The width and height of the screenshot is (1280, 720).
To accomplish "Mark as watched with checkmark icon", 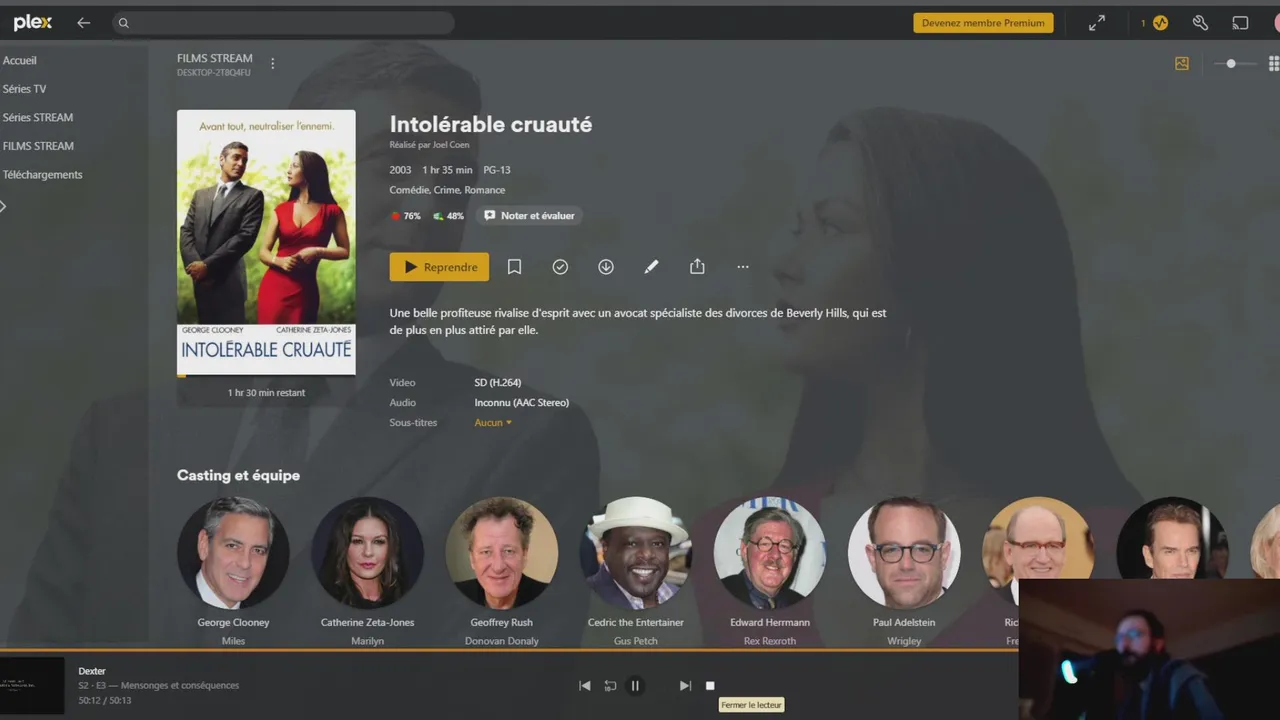I will point(560,267).
